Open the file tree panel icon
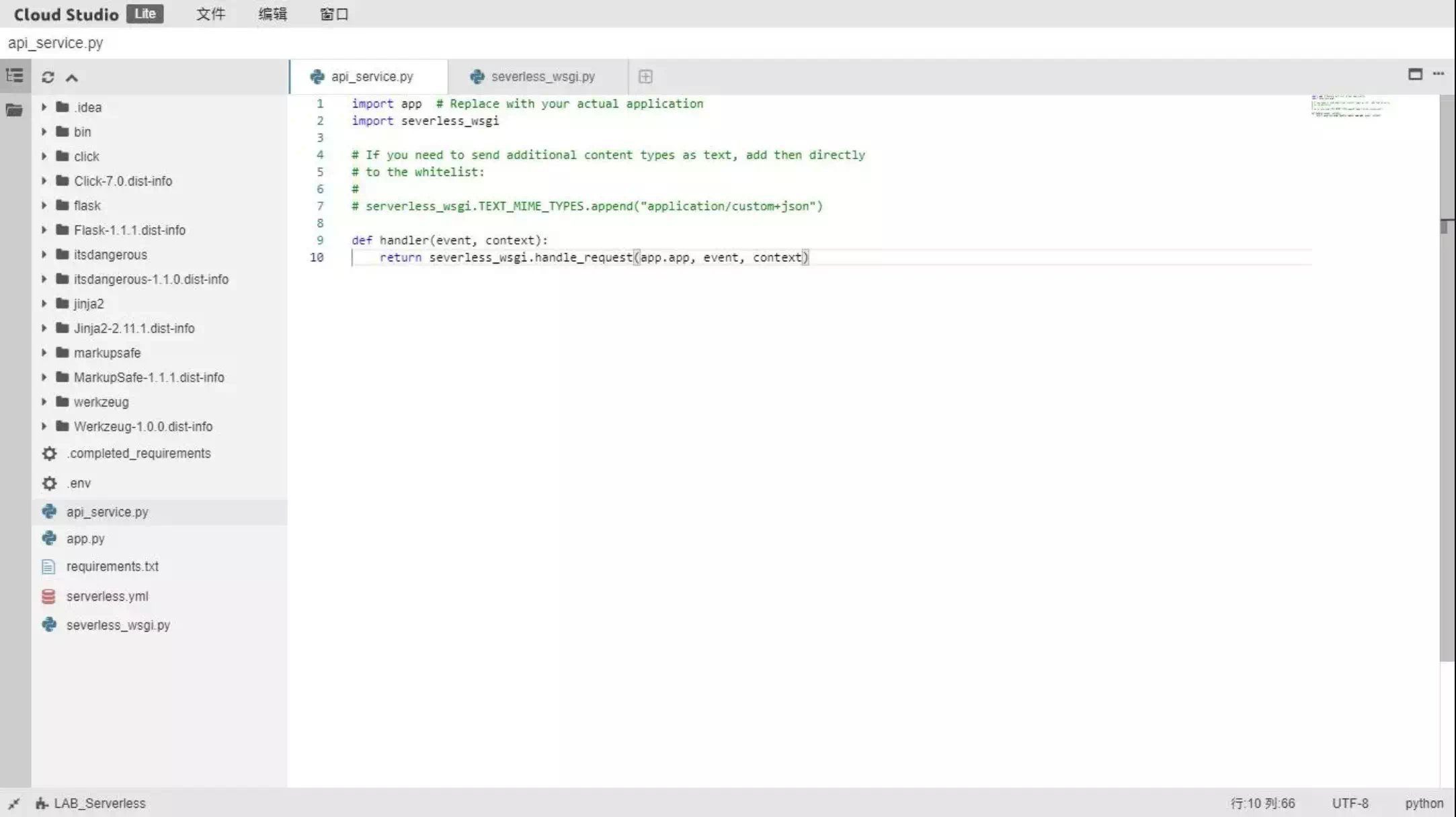The image size is (1456, 817). point(15,76)
